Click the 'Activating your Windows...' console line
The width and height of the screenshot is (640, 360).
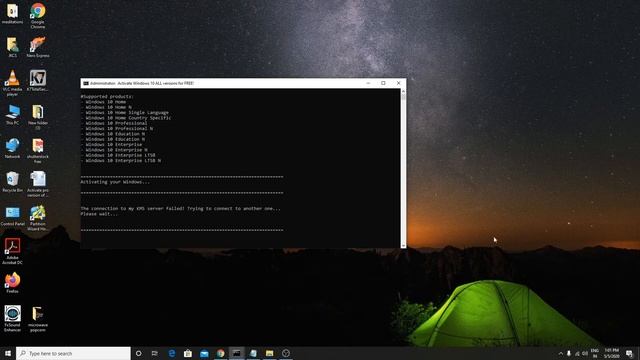tap(115, 182)
